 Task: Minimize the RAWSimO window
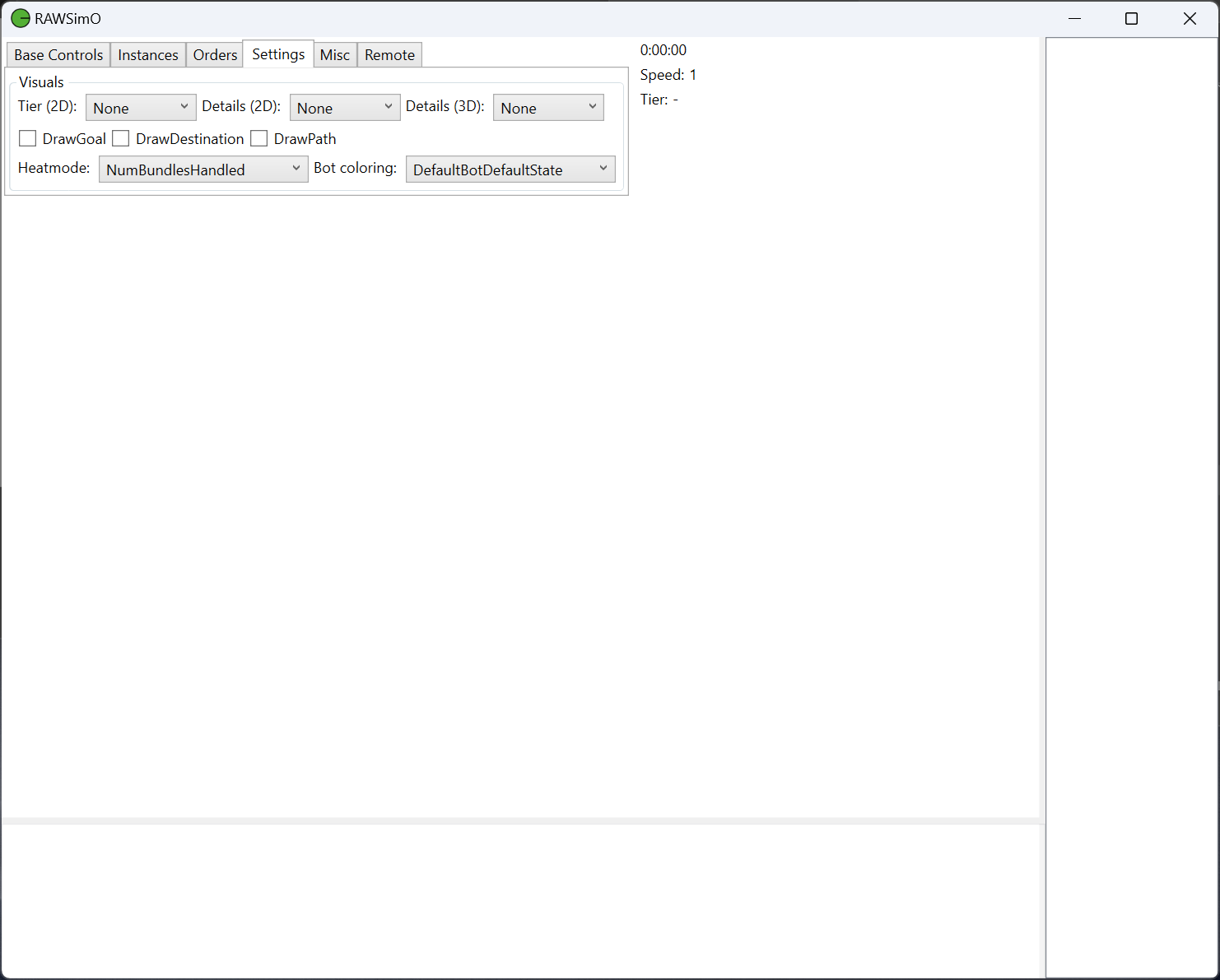(1074, 18)
